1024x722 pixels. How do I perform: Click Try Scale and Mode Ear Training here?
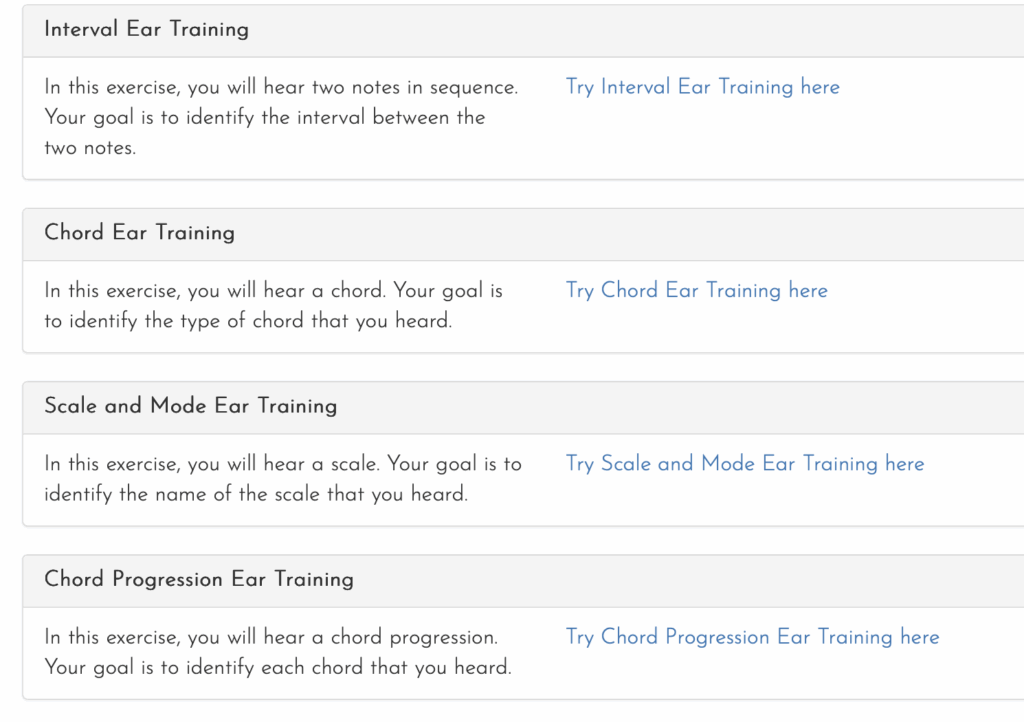tap(744, 463)
